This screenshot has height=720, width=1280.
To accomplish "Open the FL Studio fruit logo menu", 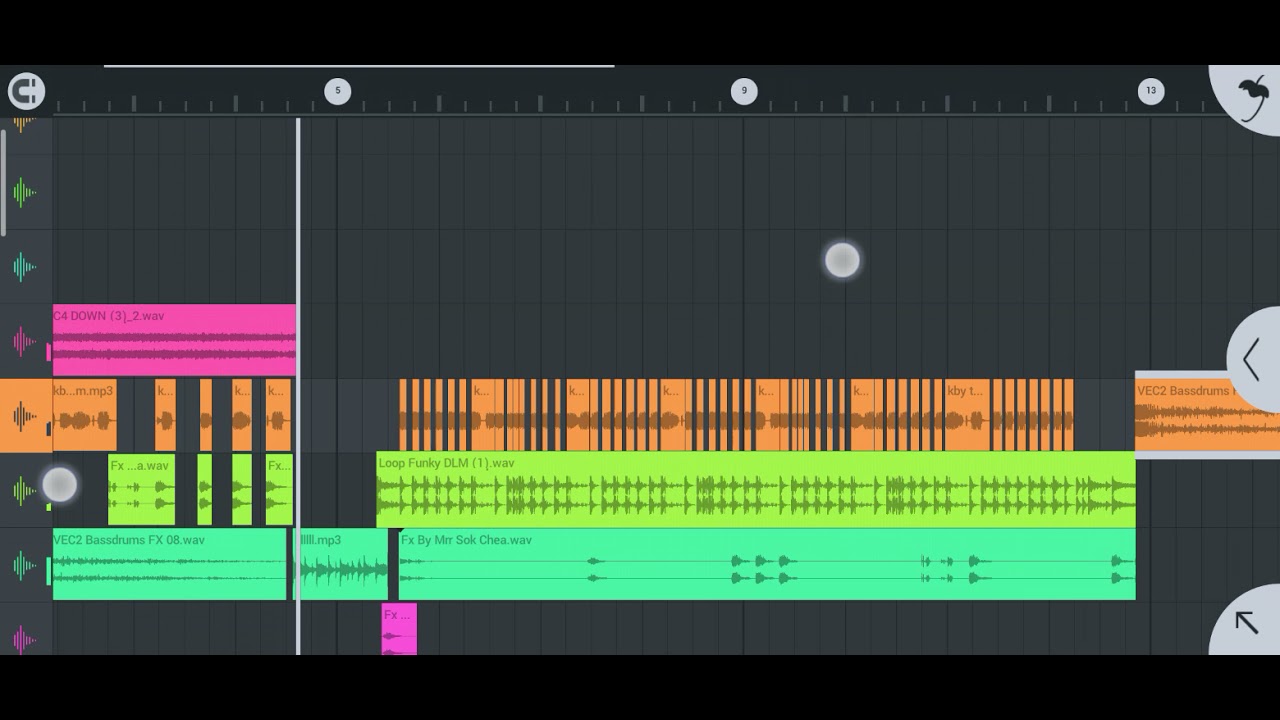I will [1252, 95].
